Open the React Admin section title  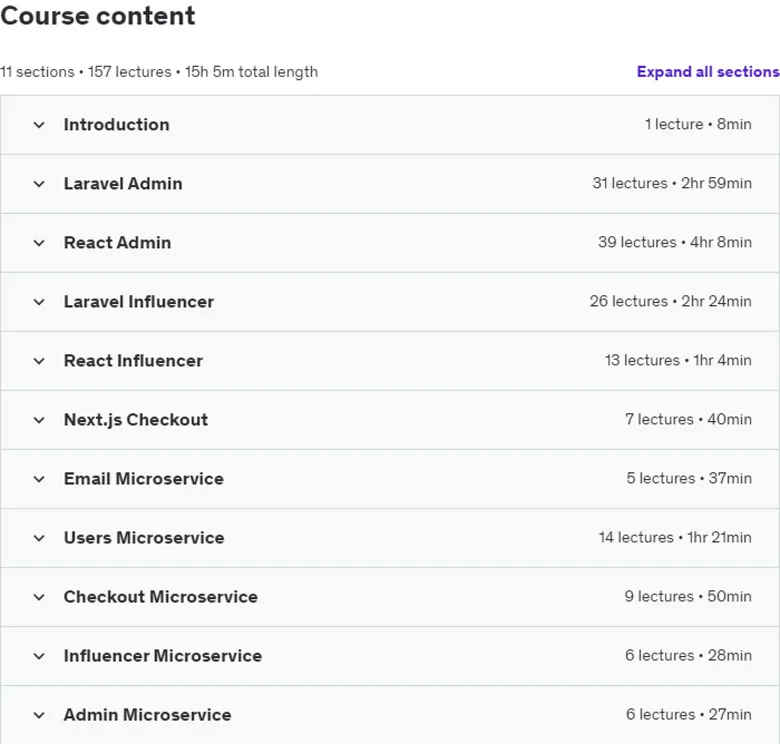pos(117,243)
